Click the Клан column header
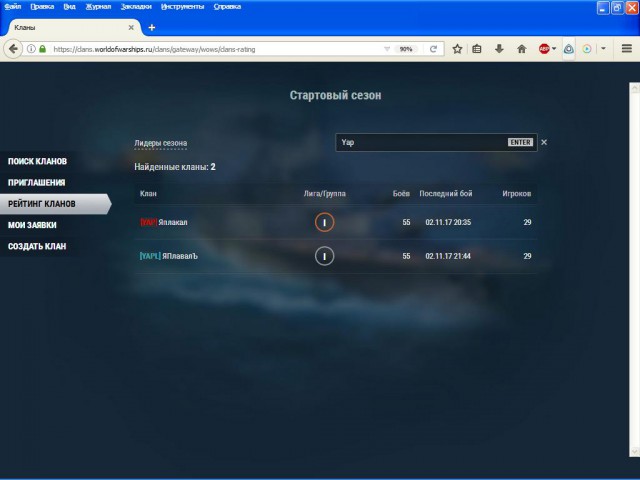The width and height of the screenshot is (640, 480). coord(148,193)
